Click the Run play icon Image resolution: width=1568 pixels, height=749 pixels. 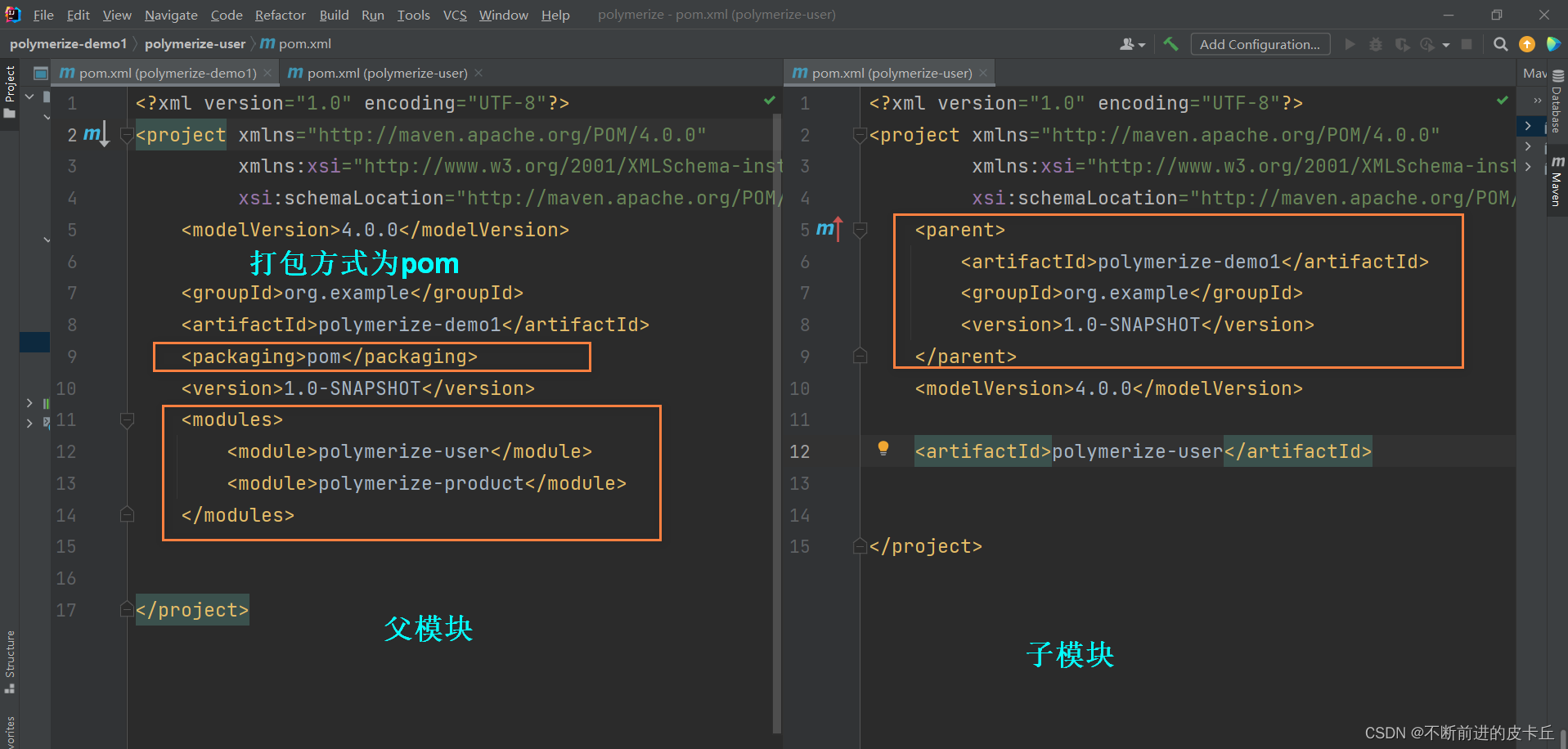tap(1350, 44)
